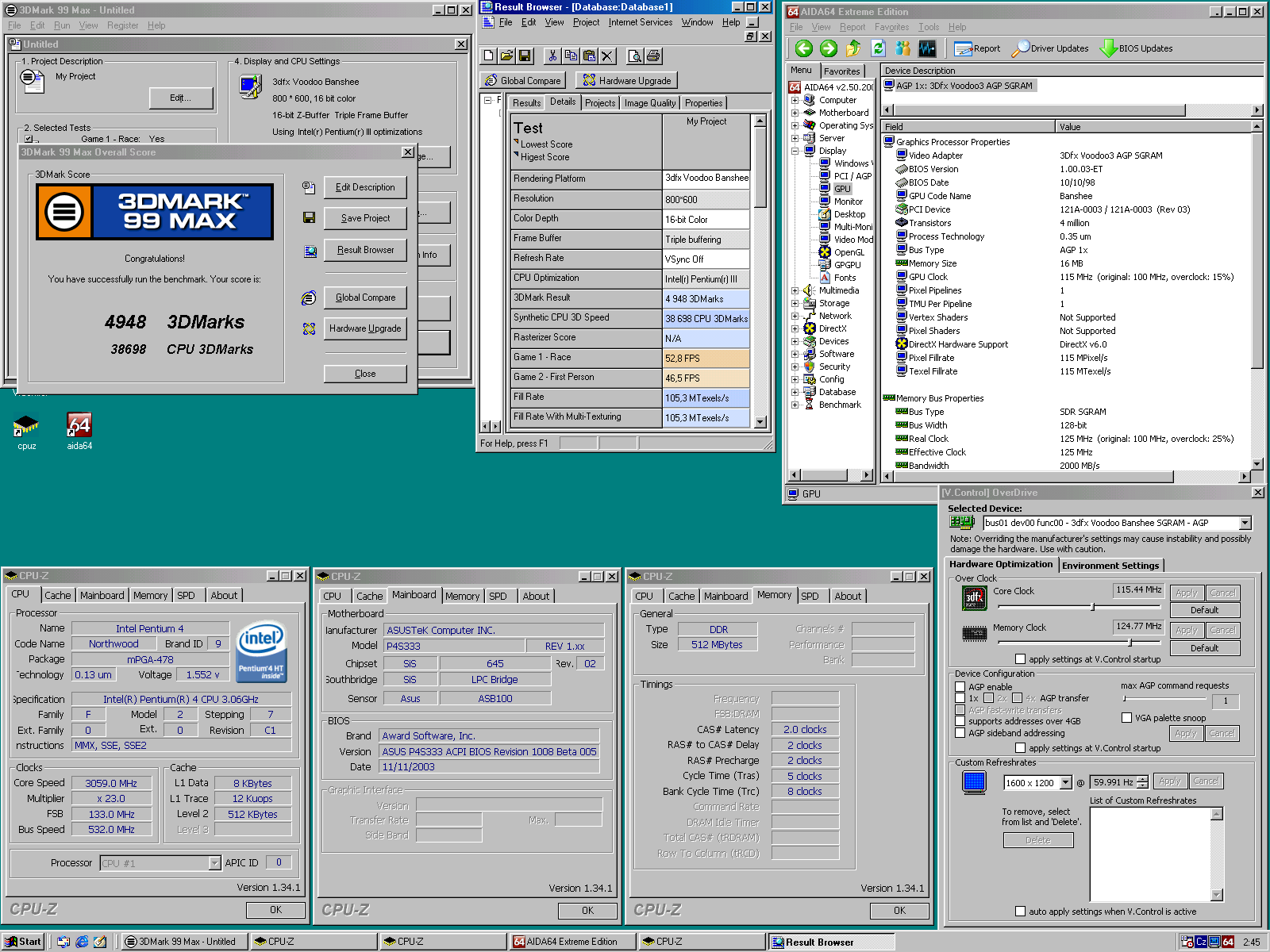Click Print Preview icon in Result Browser

click(635, 56)
